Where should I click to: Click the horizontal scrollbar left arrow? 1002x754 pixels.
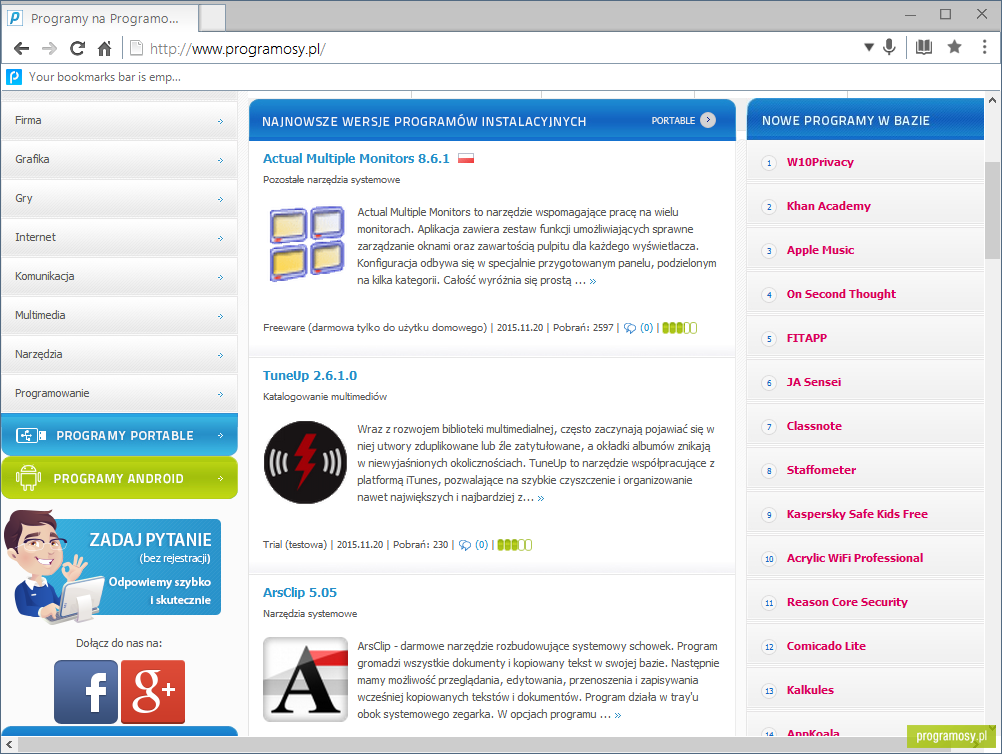tap(8, 744)
